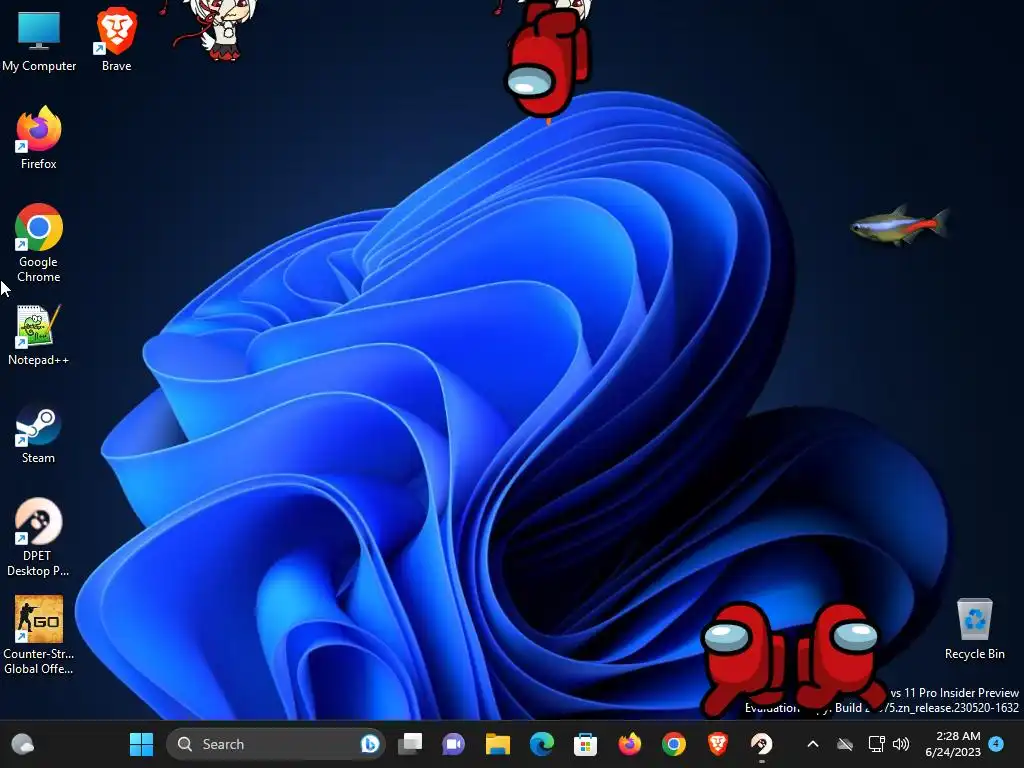Open the notification badge showing 4
This screenshot has width=1024, height=768.
[996, 743]
